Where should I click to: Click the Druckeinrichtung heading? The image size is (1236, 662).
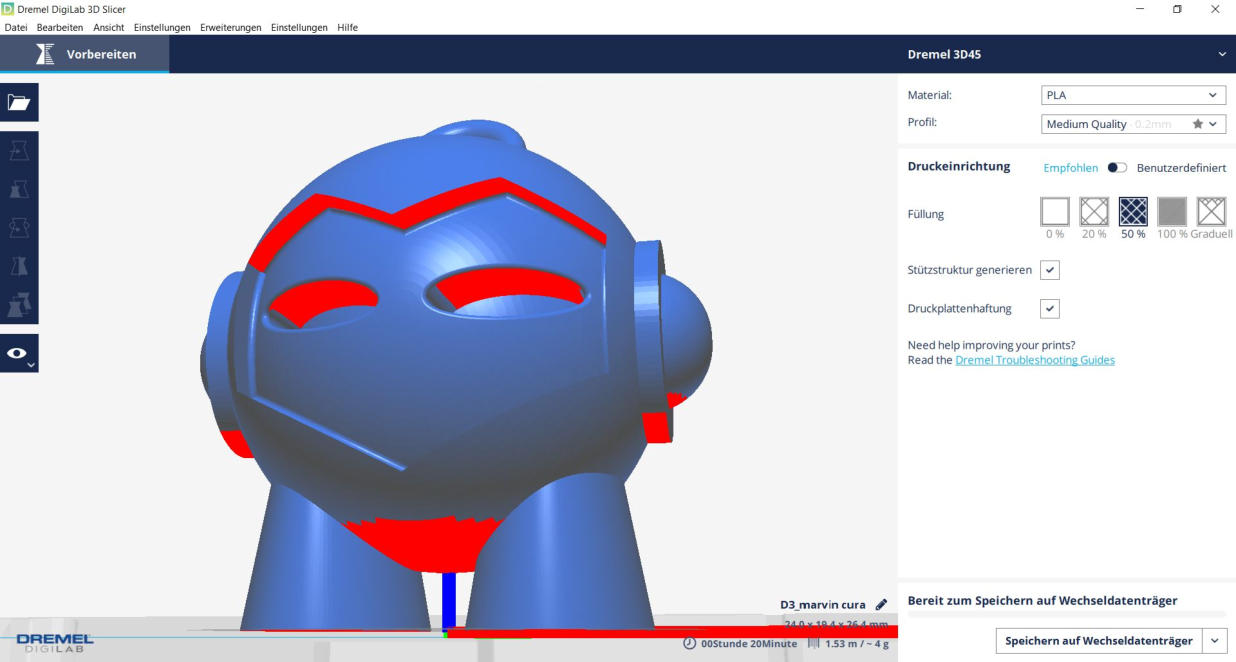958,167
